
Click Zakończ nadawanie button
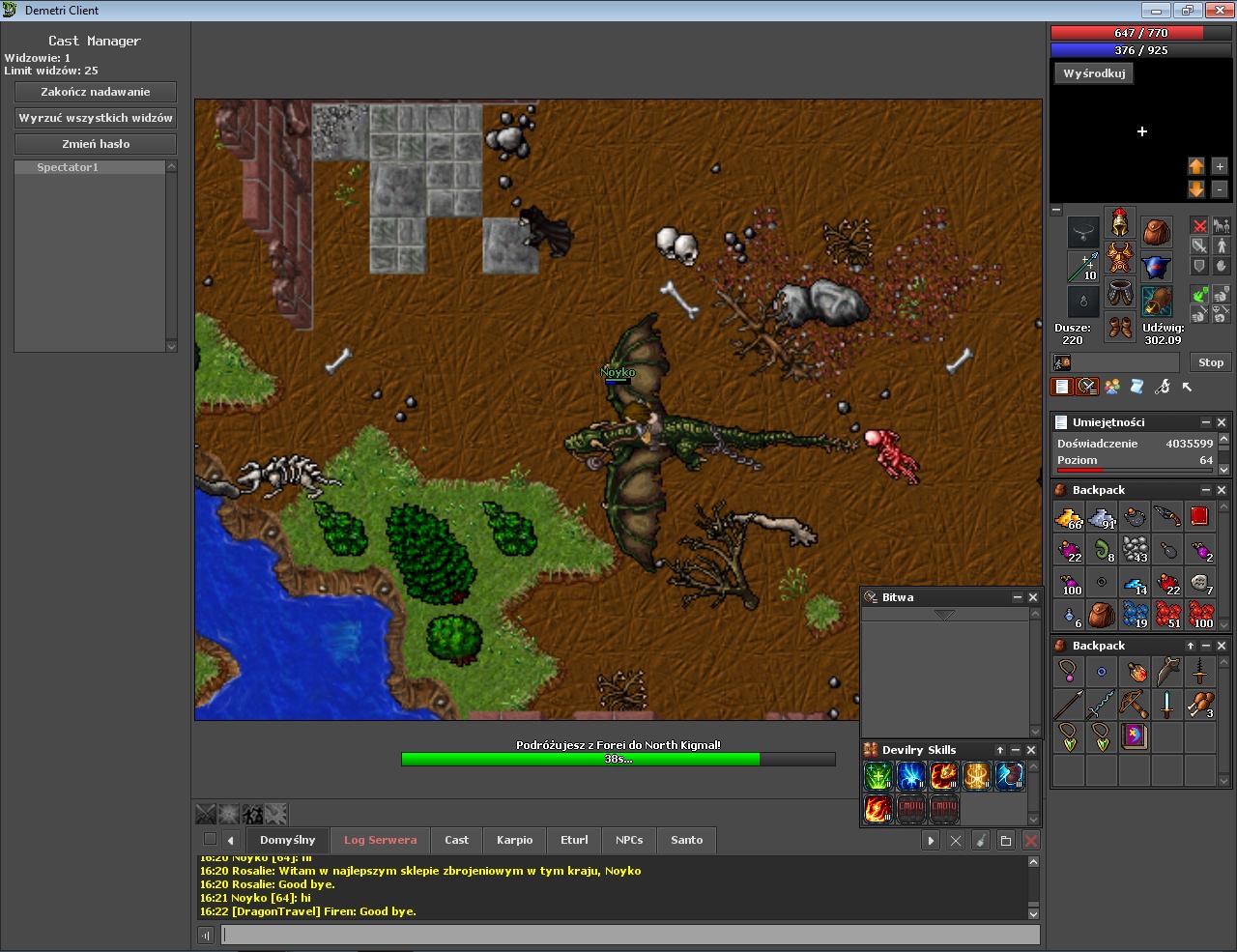point(96,92)
